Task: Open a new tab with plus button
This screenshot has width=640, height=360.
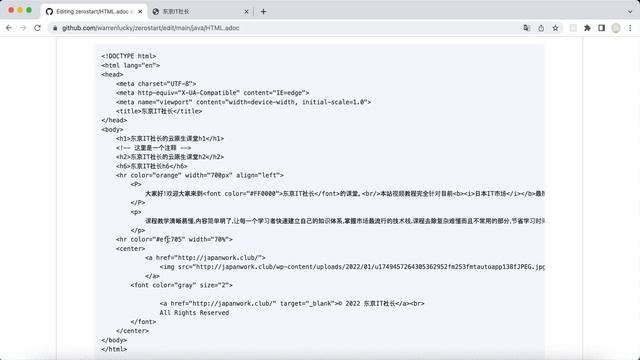Action: [x=263, y=11]
